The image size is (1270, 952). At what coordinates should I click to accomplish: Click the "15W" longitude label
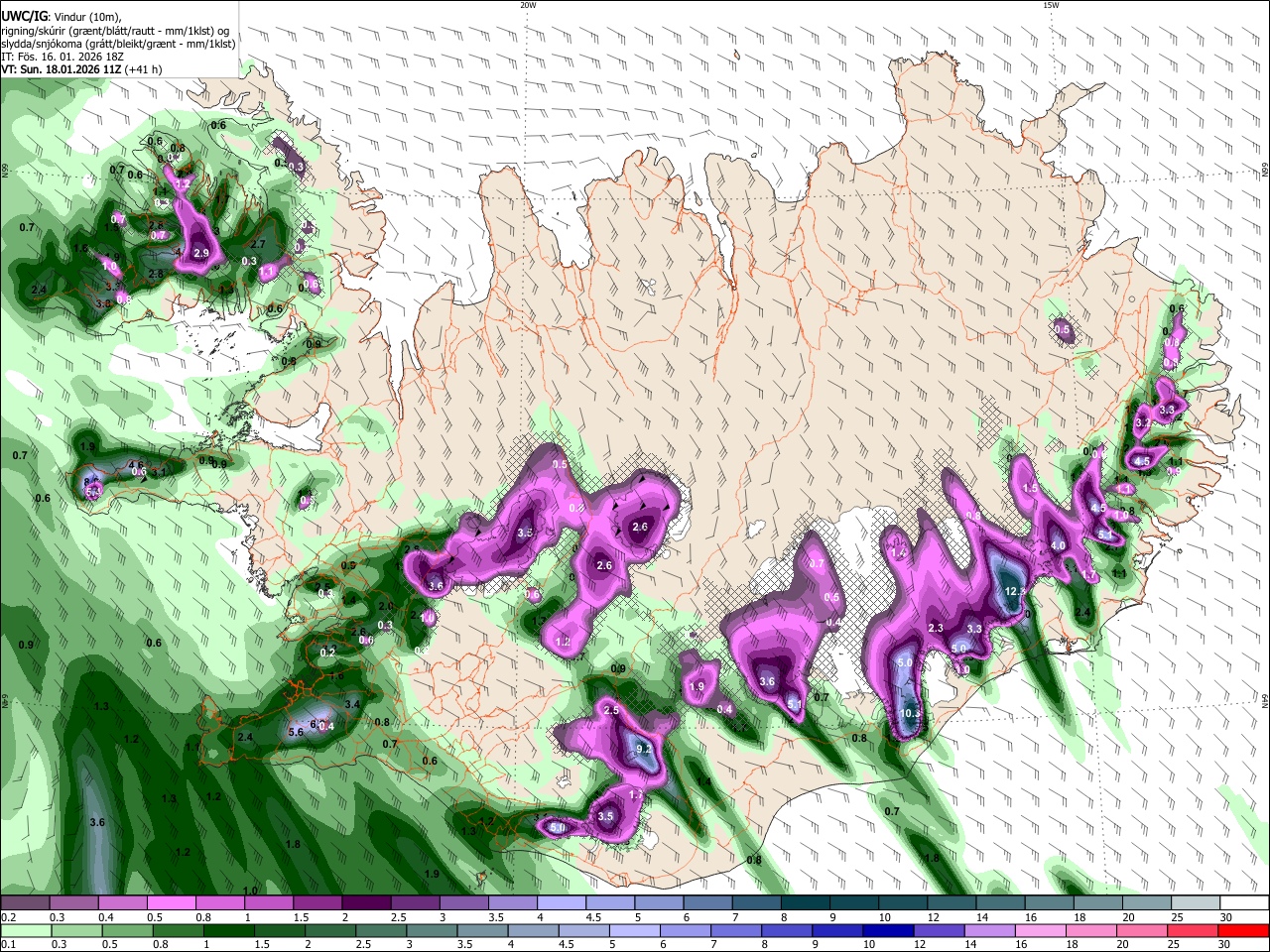1051,5
